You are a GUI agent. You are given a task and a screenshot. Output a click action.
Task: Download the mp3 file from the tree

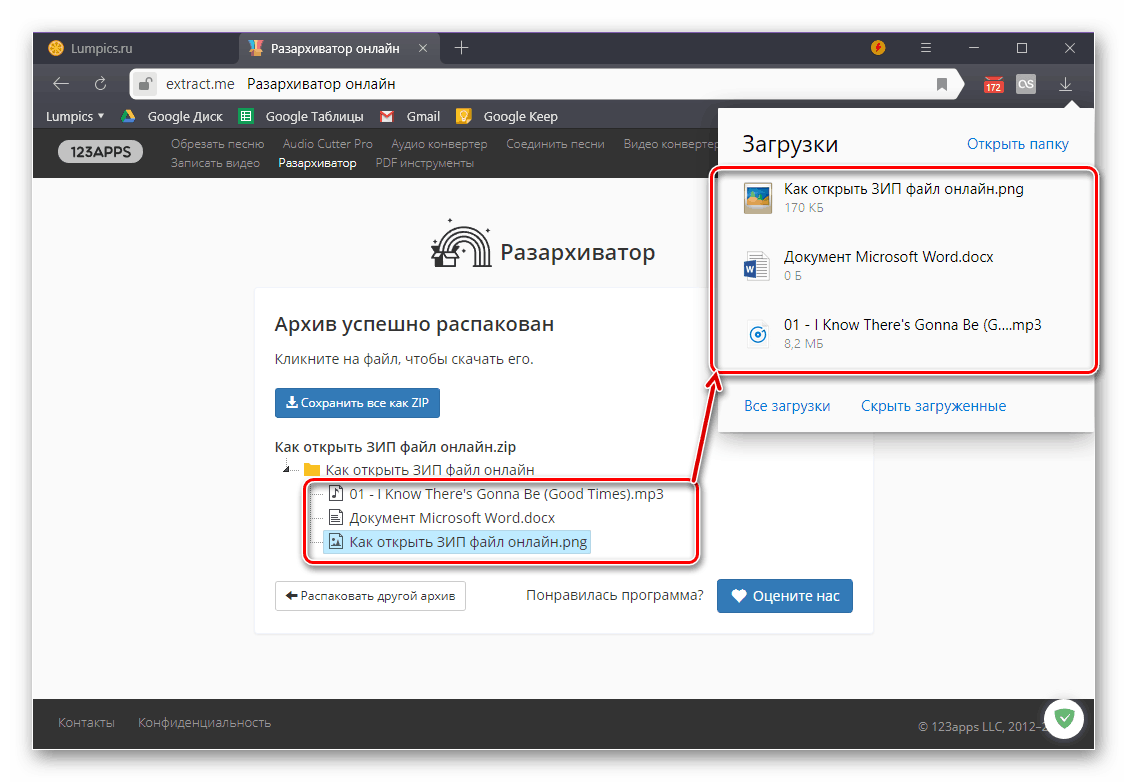coord(506,494)
